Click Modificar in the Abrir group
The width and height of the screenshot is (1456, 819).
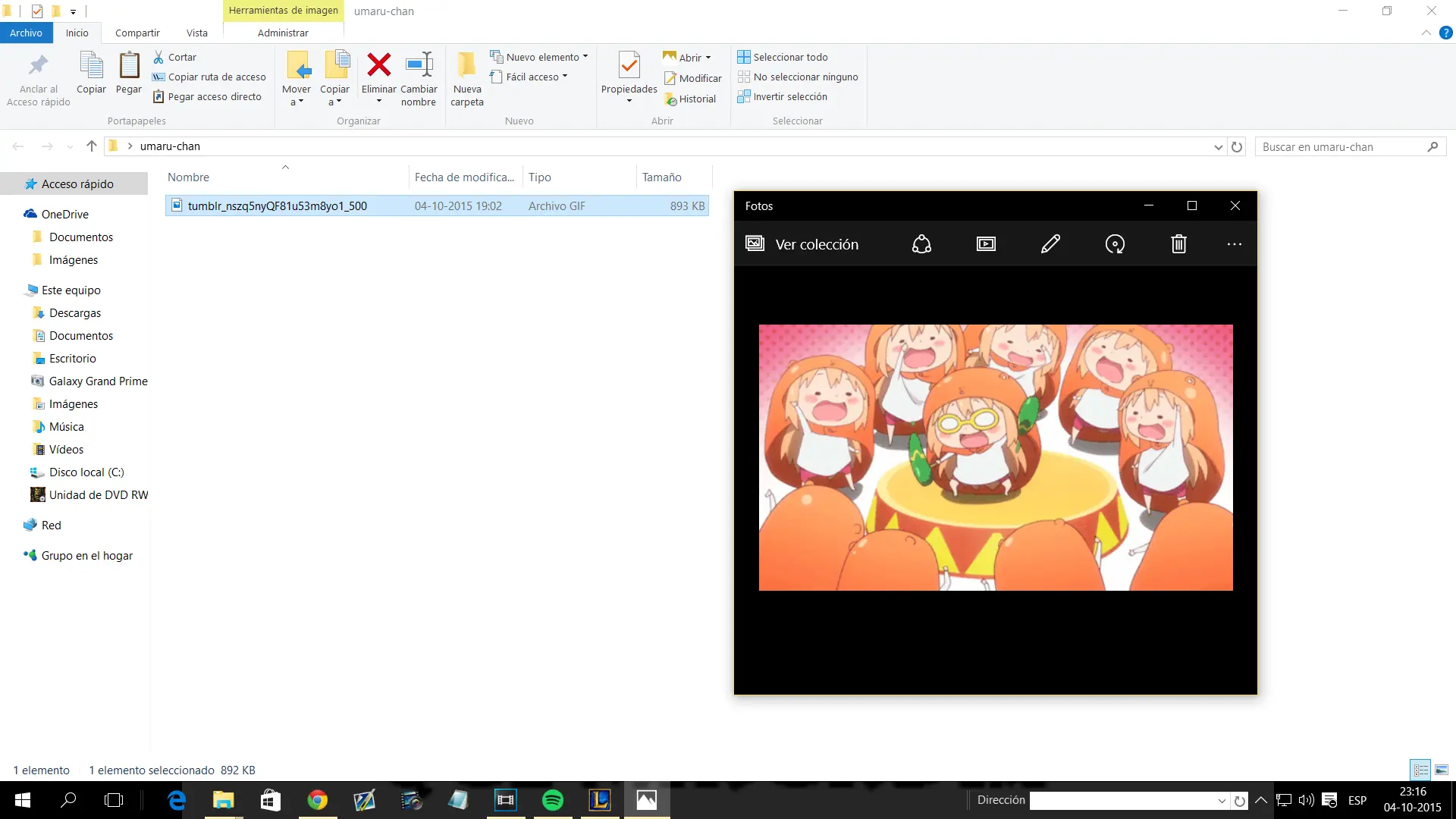pos(693,78)
